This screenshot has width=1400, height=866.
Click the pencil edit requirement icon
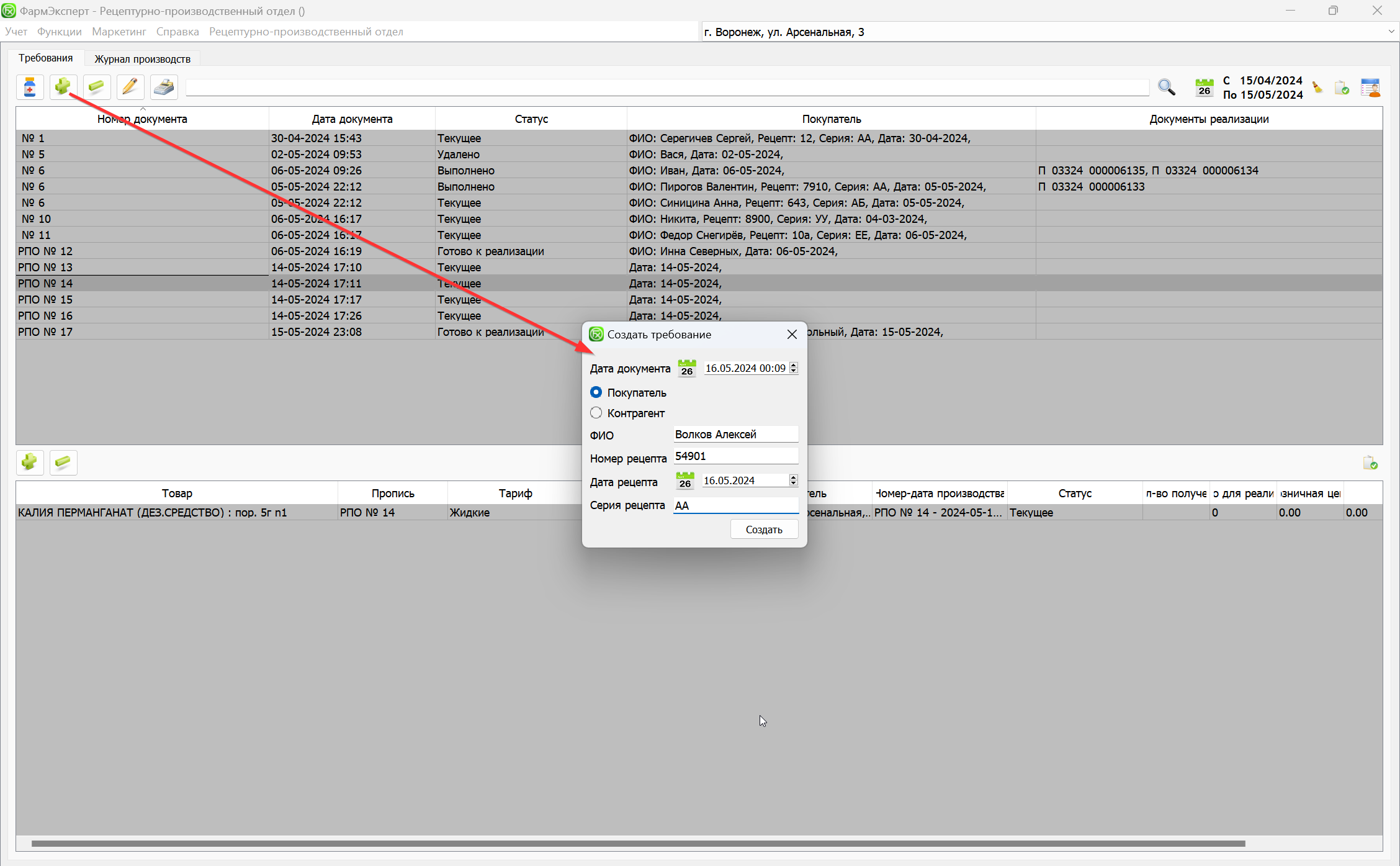coord(130,88)
